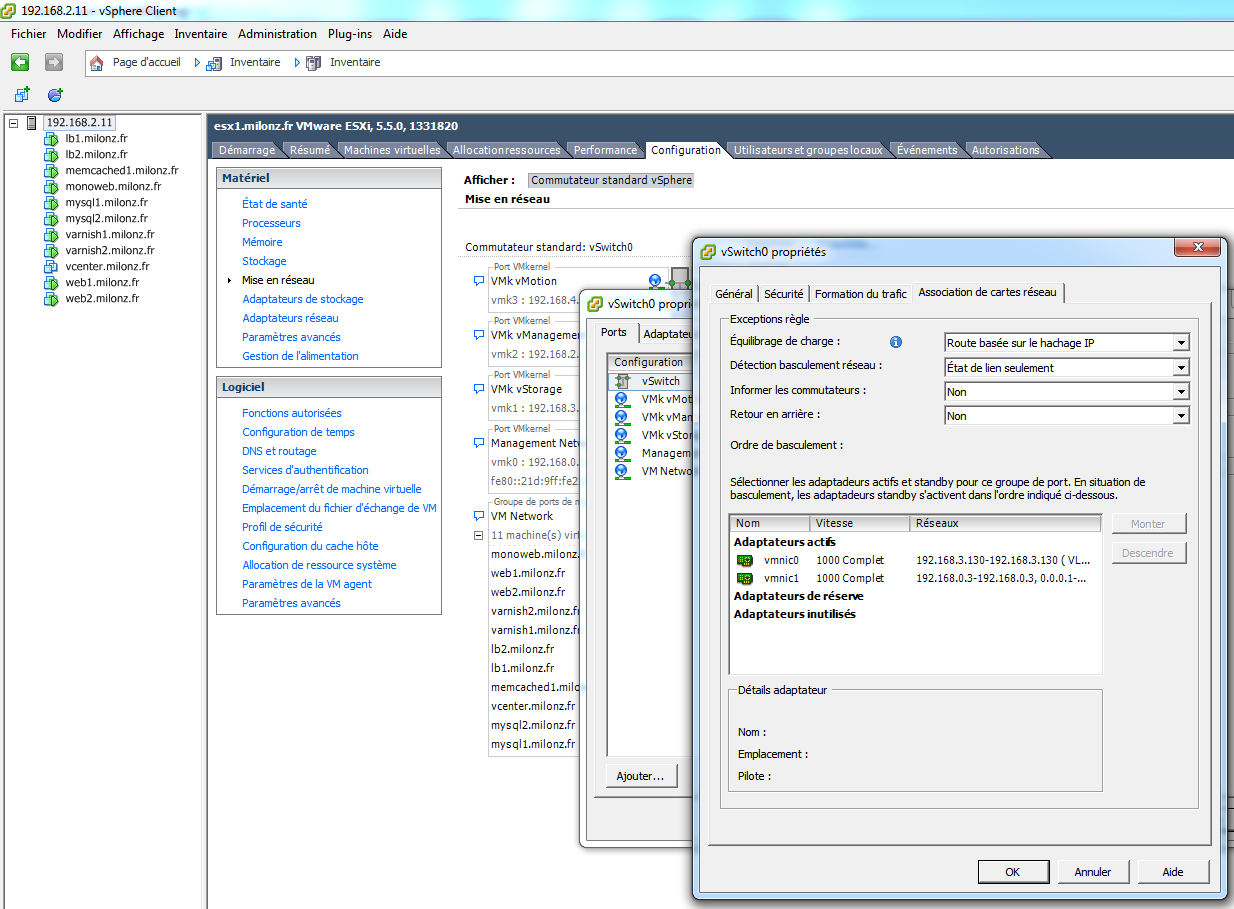Click the vSwitch icon in Ports list
Image resolution: width=1234 pixels, height=909 pixels.
(x=623, y=381)
